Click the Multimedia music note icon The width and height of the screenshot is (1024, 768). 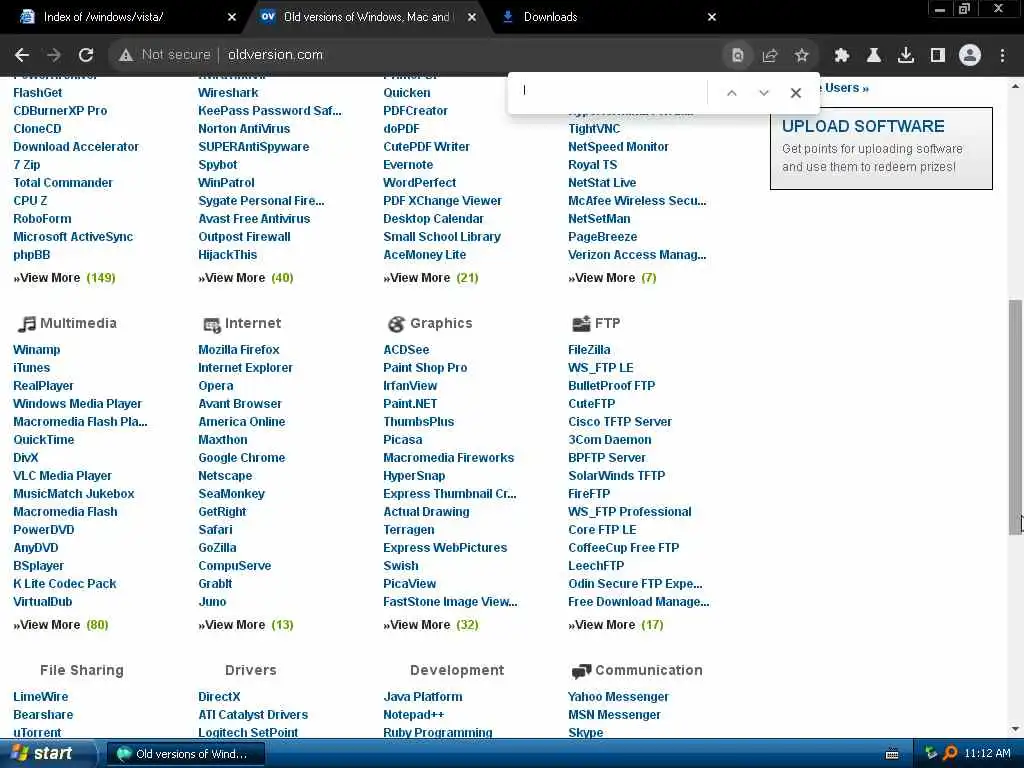click(26, 324)
